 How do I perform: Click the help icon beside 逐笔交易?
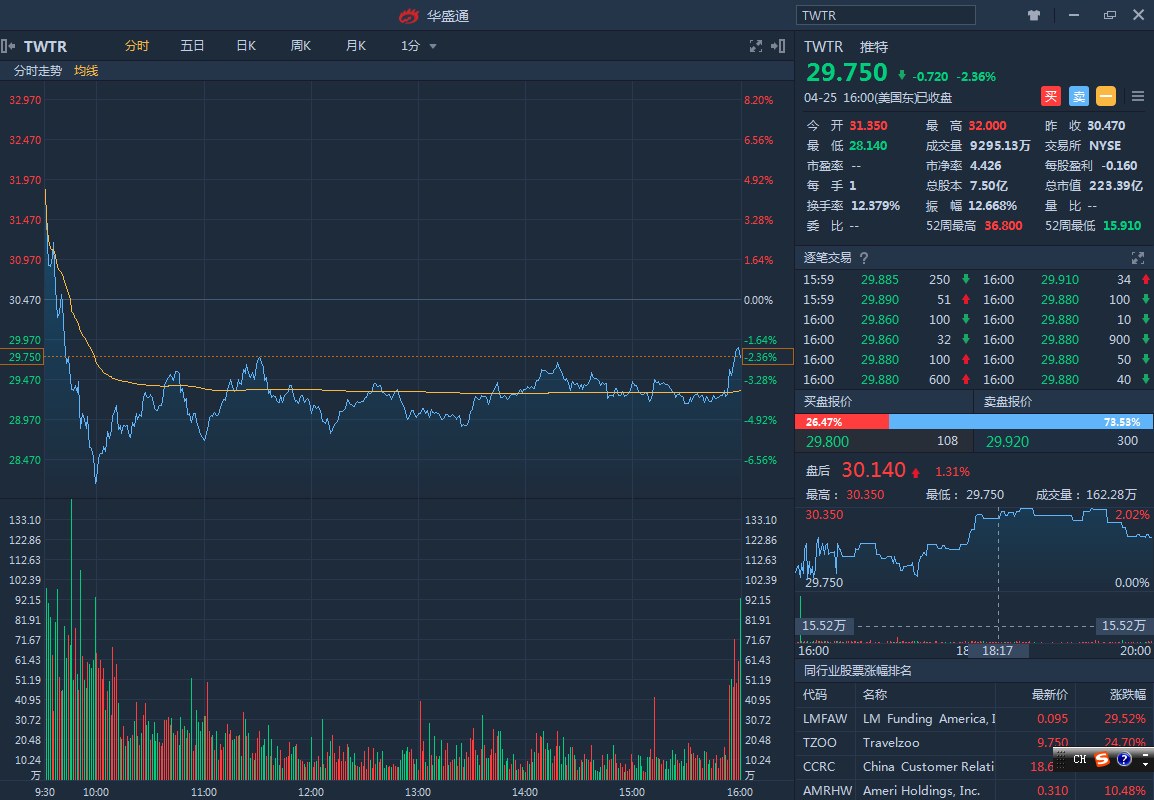(864, 258)
